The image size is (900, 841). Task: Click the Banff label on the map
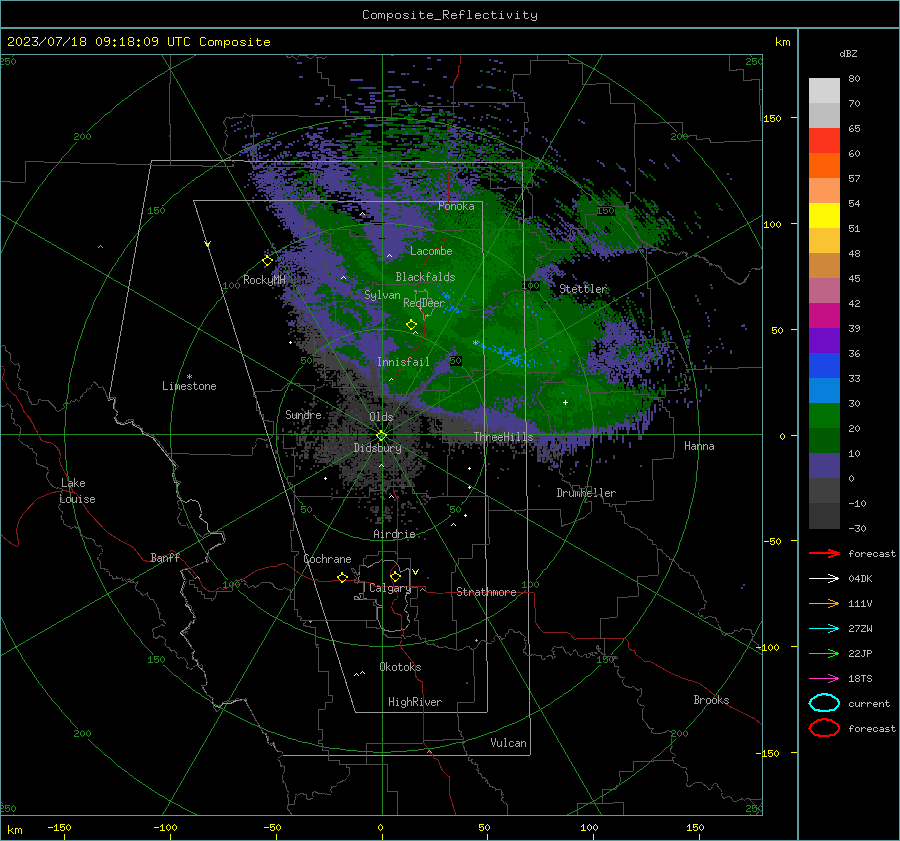point(165,557)
